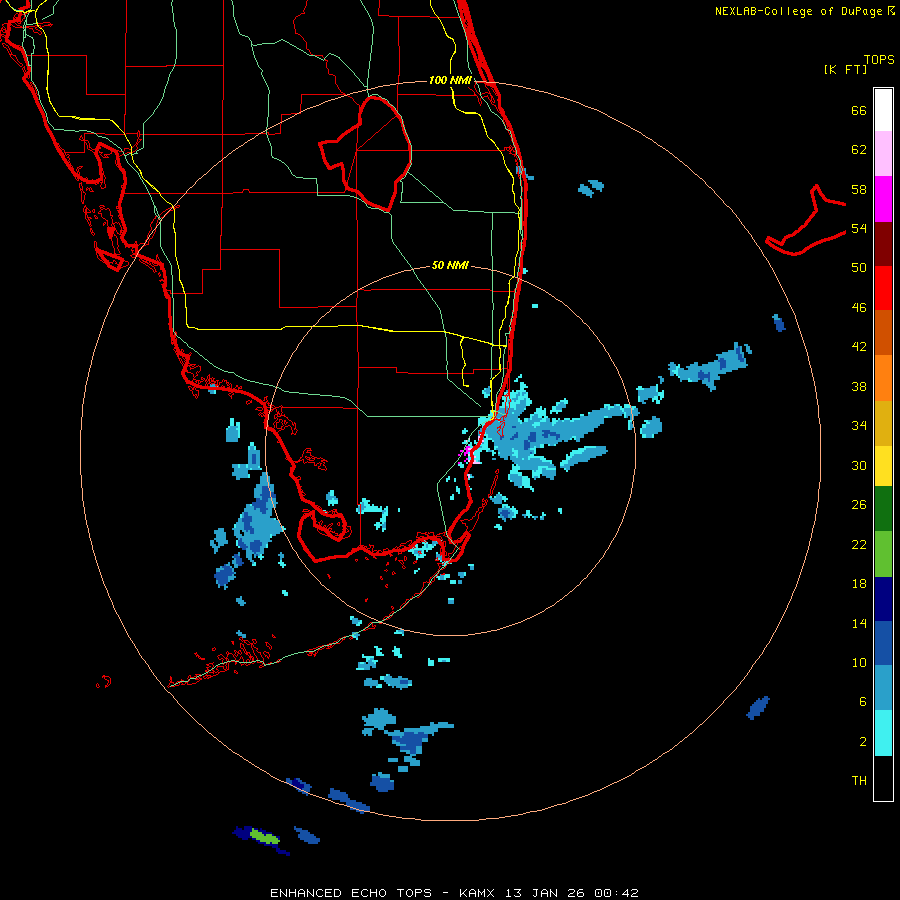
Task: Click the 13 JAN 26 date text
Action: [x=546, y=893]
